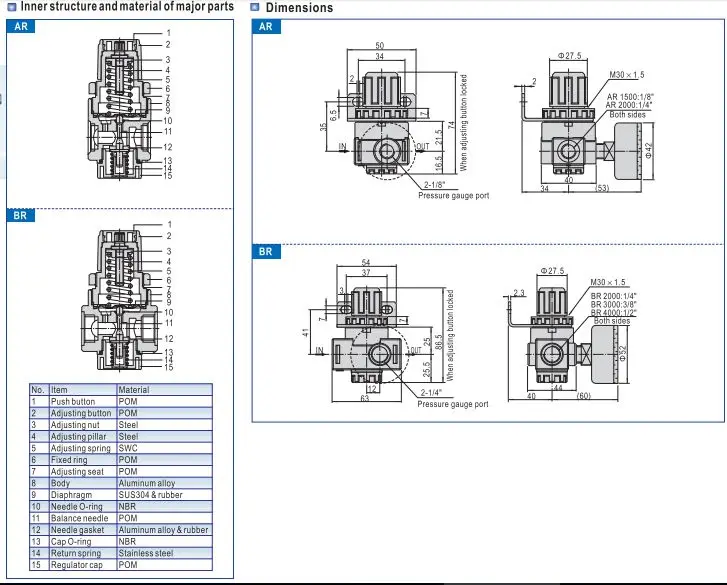Viewport: 727px width, 585px height.
Task: Click the AR label in the Inner structure panel
Action: (21, 26)
